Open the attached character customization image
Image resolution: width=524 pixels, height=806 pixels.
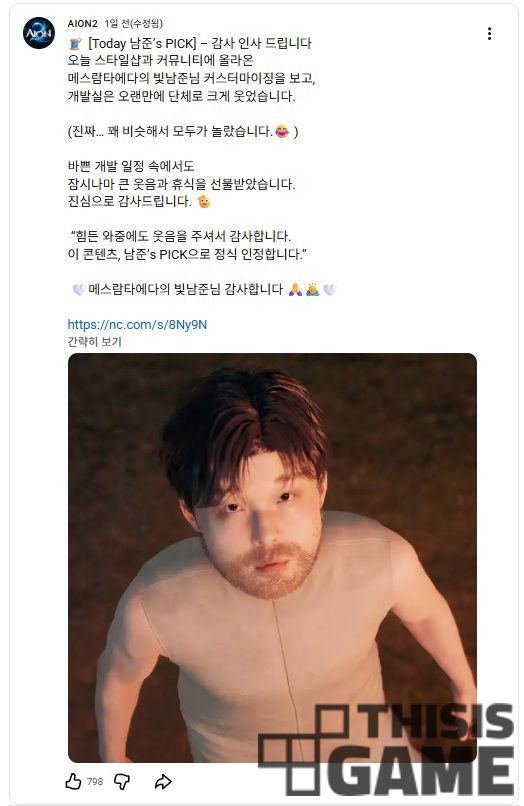click(x=272, y=558)
